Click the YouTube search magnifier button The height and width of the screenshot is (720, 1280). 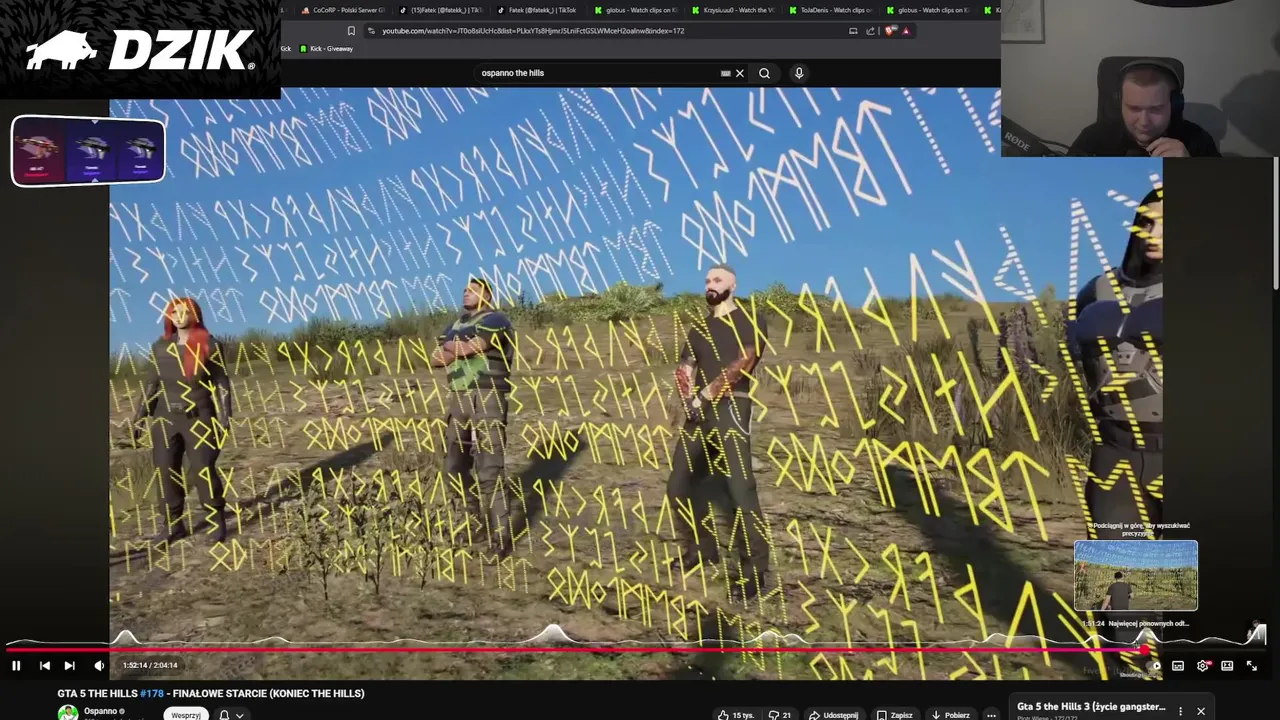(764, 73)
